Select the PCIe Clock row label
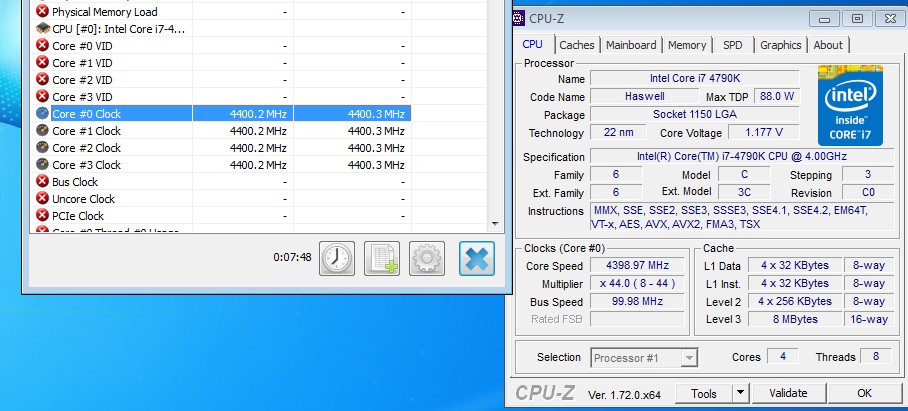This screenshot has width=908, height=411. [78, 215]
